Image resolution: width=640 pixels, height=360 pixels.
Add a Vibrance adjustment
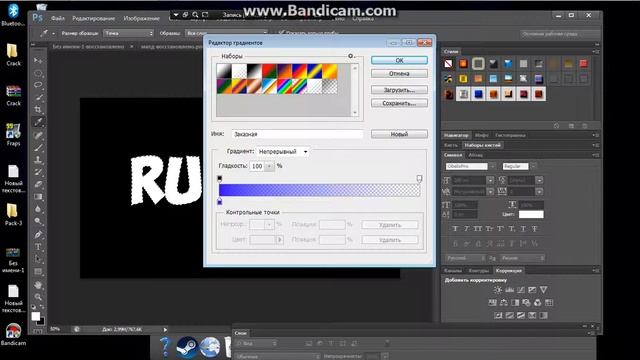543,290
